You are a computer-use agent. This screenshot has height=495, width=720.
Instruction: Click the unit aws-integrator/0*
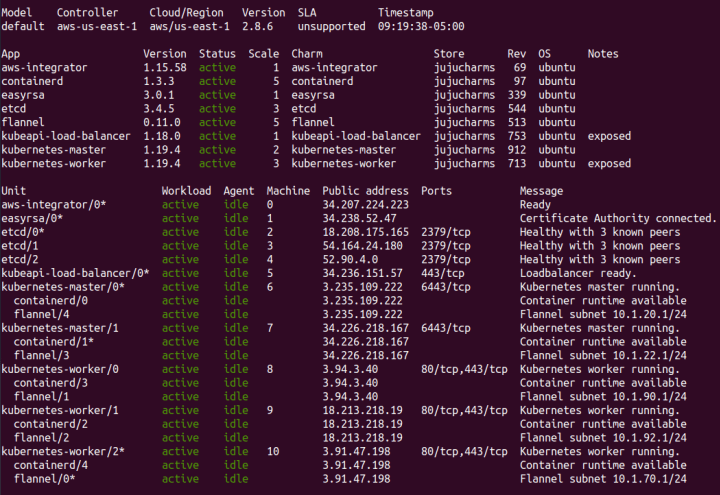pyautogui.click(x=54, y=205)
